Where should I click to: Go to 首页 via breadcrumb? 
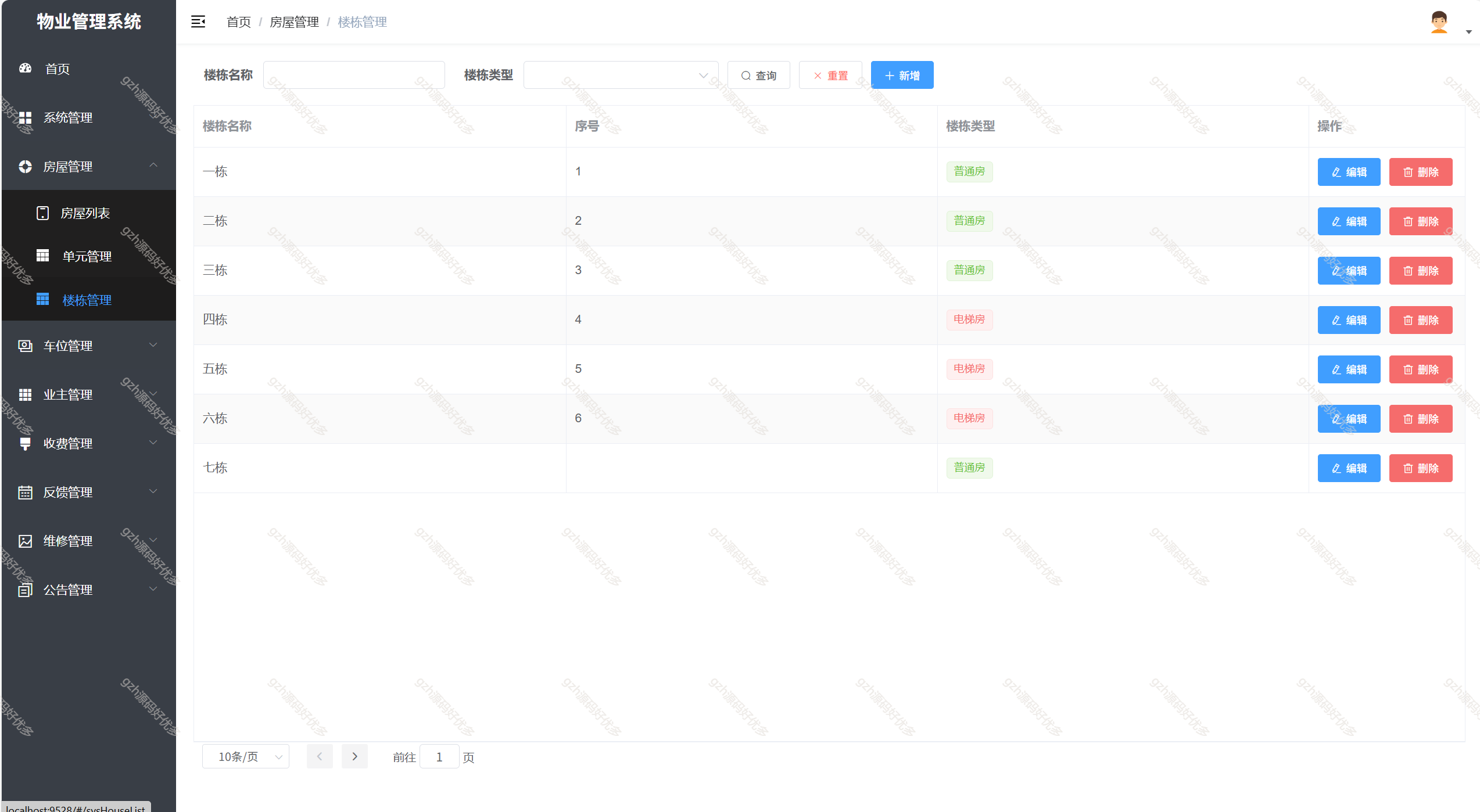(x=238, y=22)
